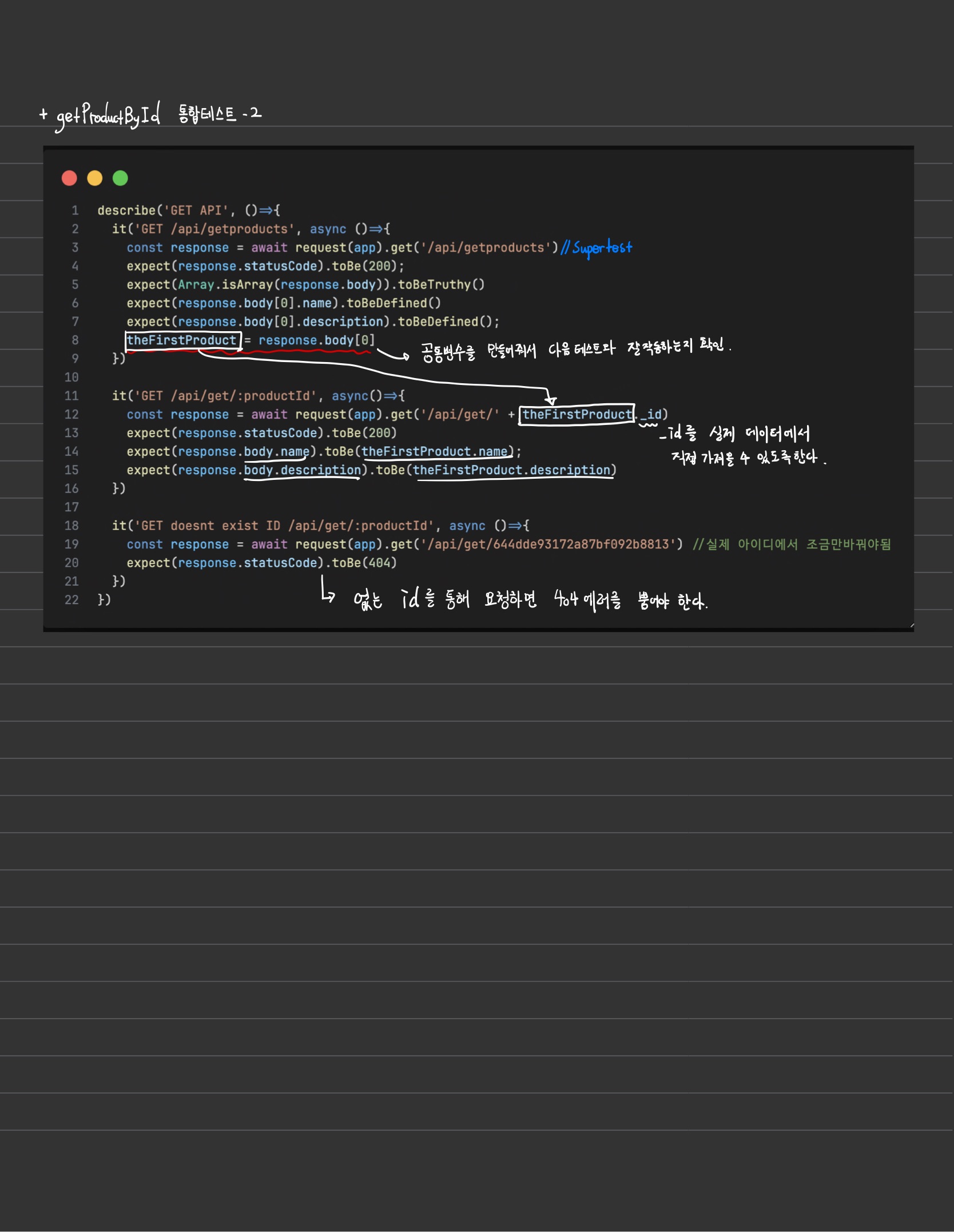
Task: Click 'expect(response.statusCode).toBe(200)' on line 13
Action: 261,433
